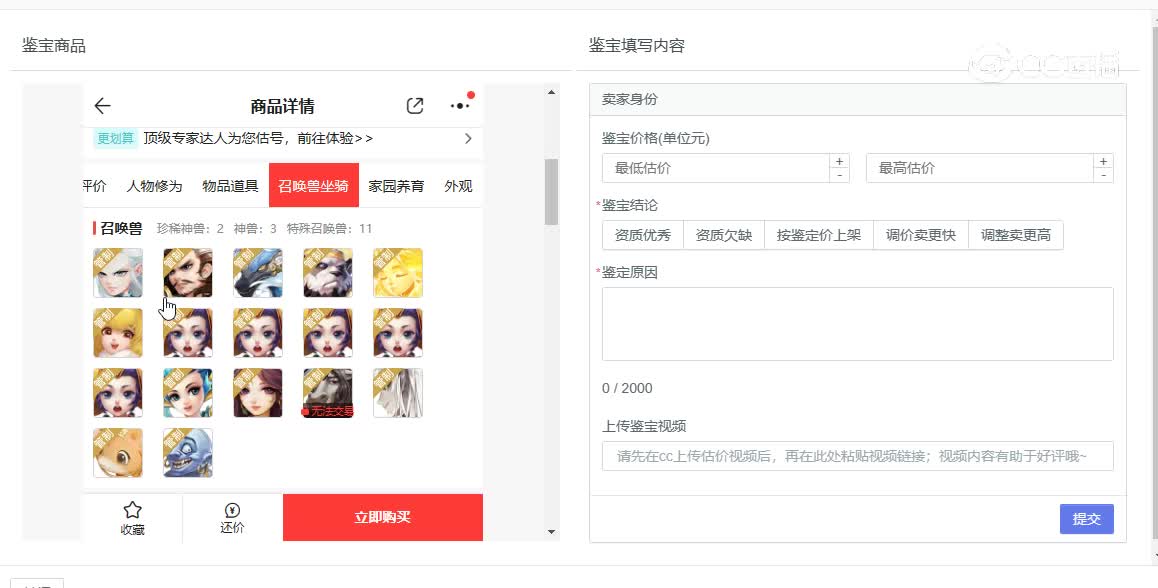This screenshot has height=588, width=1158.
Task: Increase 最低估价 with the plus stepper
Action: coord(839,160)
